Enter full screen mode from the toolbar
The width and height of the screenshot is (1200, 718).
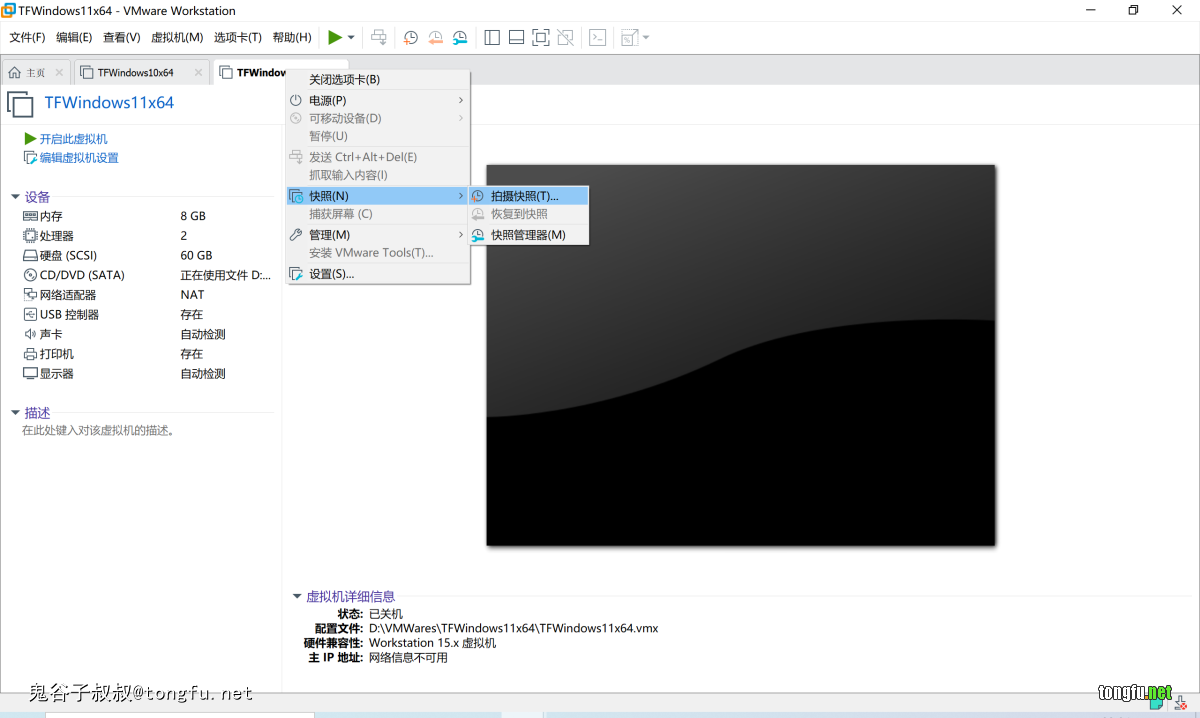[541, 38]
